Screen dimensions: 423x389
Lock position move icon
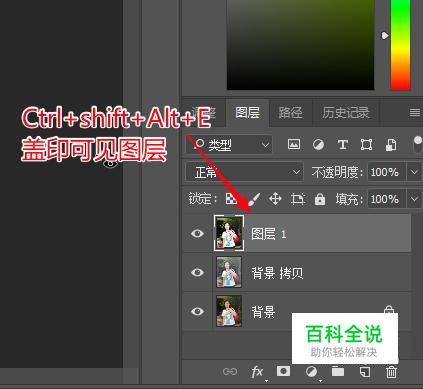(x=275, y=199)
